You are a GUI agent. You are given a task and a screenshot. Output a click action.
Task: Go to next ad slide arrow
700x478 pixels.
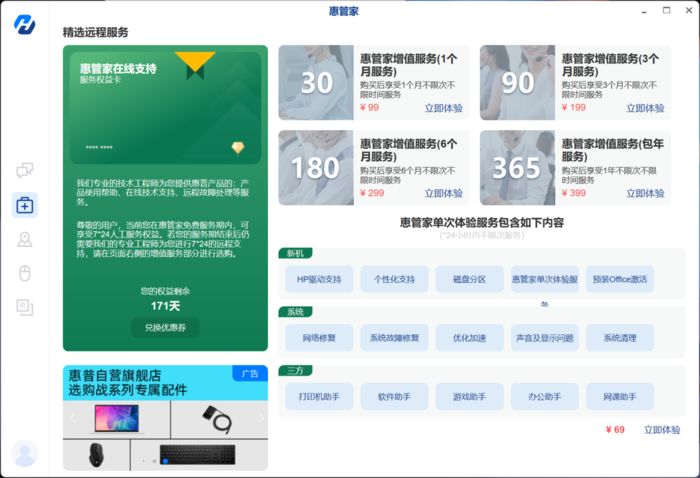[x=261, y=418]
